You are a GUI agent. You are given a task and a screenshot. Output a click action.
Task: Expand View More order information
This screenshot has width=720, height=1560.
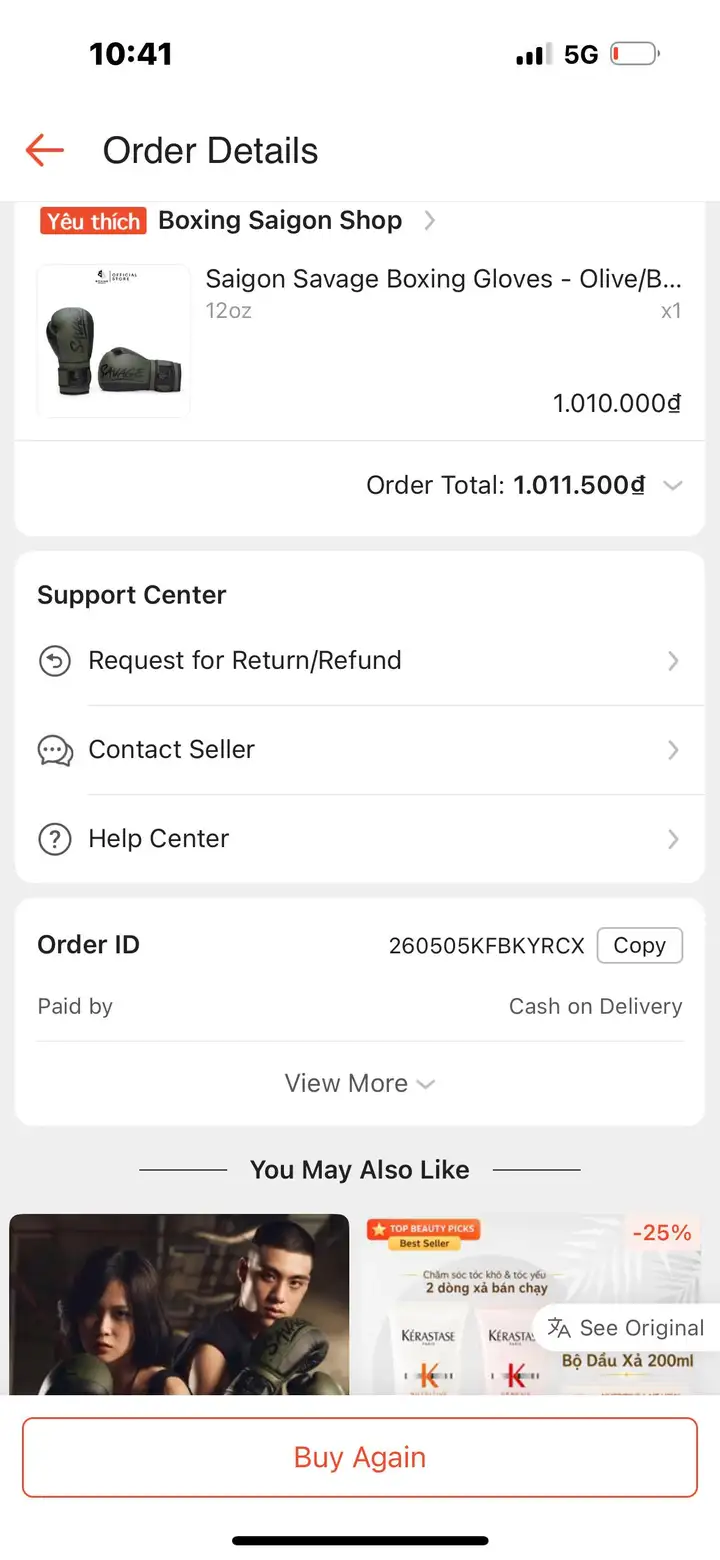360,1084
